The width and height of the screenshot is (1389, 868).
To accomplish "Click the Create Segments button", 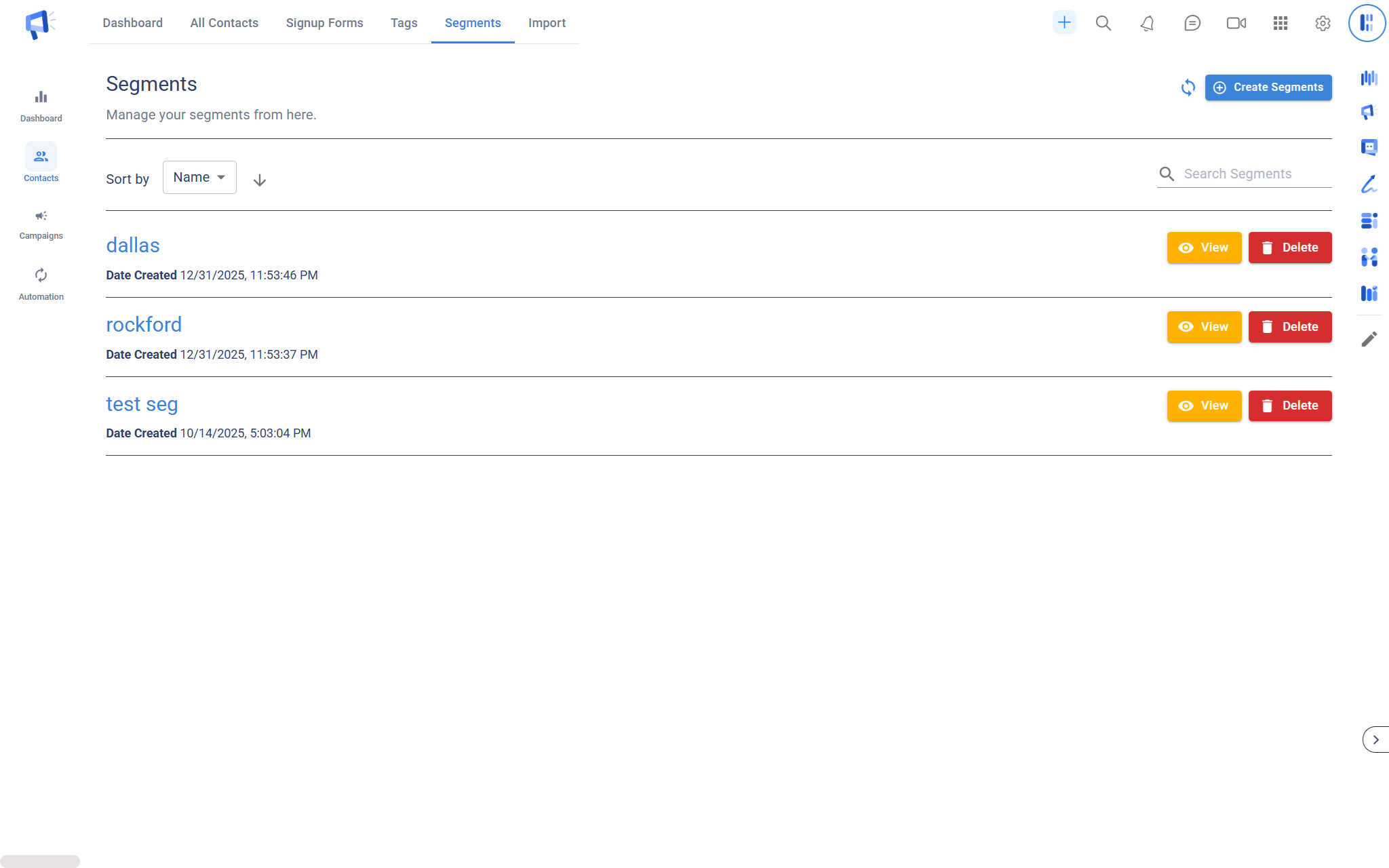I will (x=1268, y=87).
